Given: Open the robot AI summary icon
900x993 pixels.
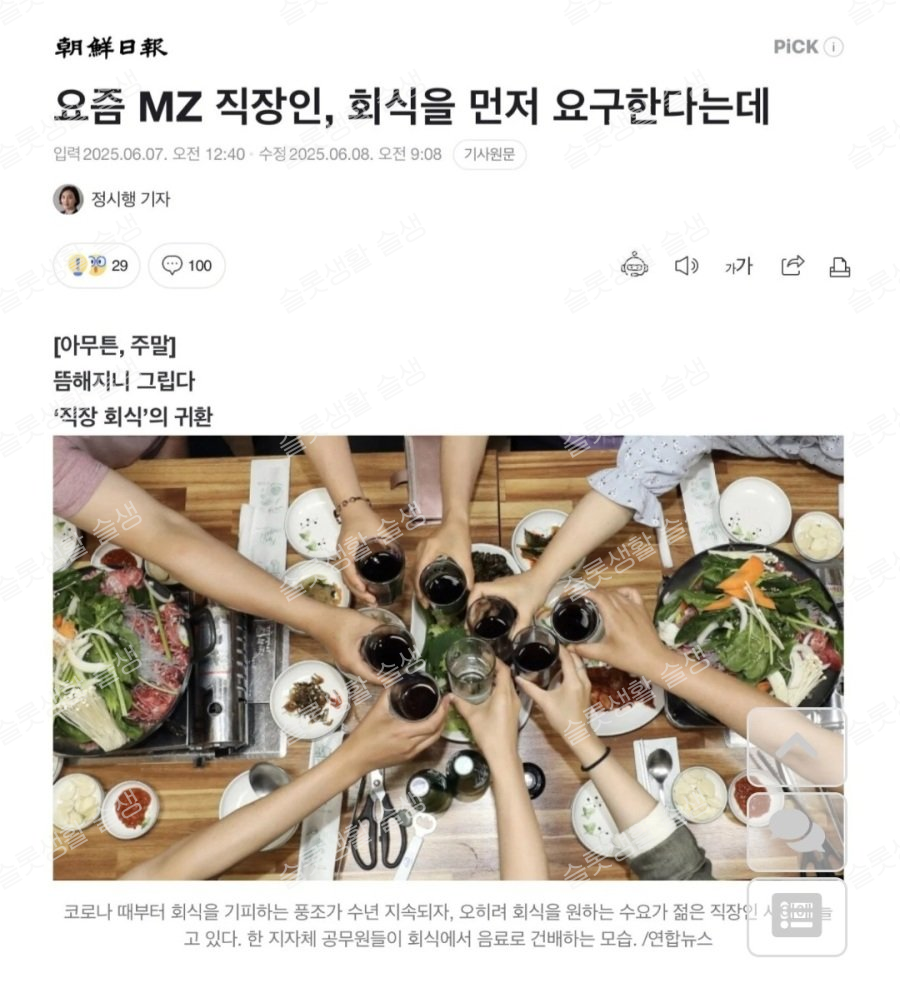Looking at the screenshot, I should (x=634, y=266).
